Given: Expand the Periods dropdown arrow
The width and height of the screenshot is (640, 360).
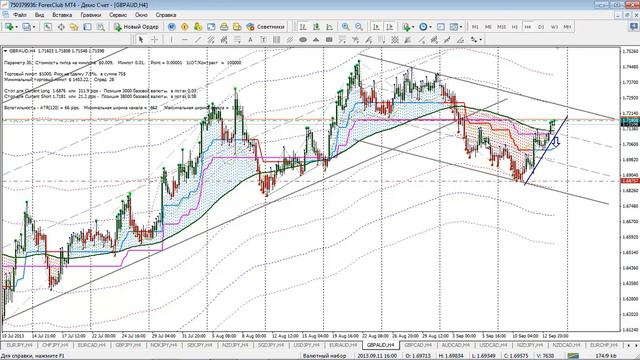Looking at the screenshot, I should 431,27.
